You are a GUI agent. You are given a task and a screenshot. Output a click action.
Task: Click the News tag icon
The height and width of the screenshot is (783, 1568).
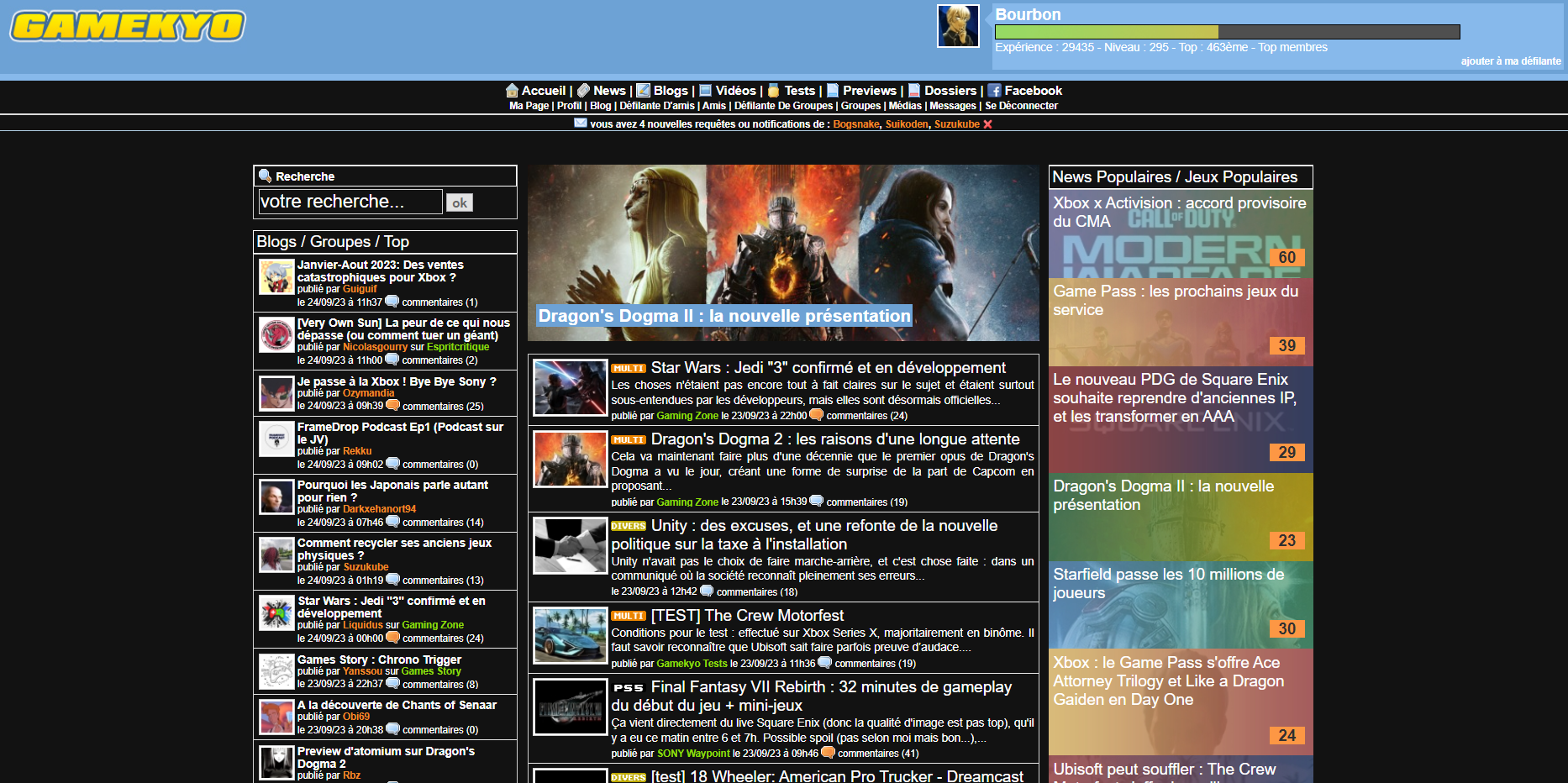click(583, 91)
